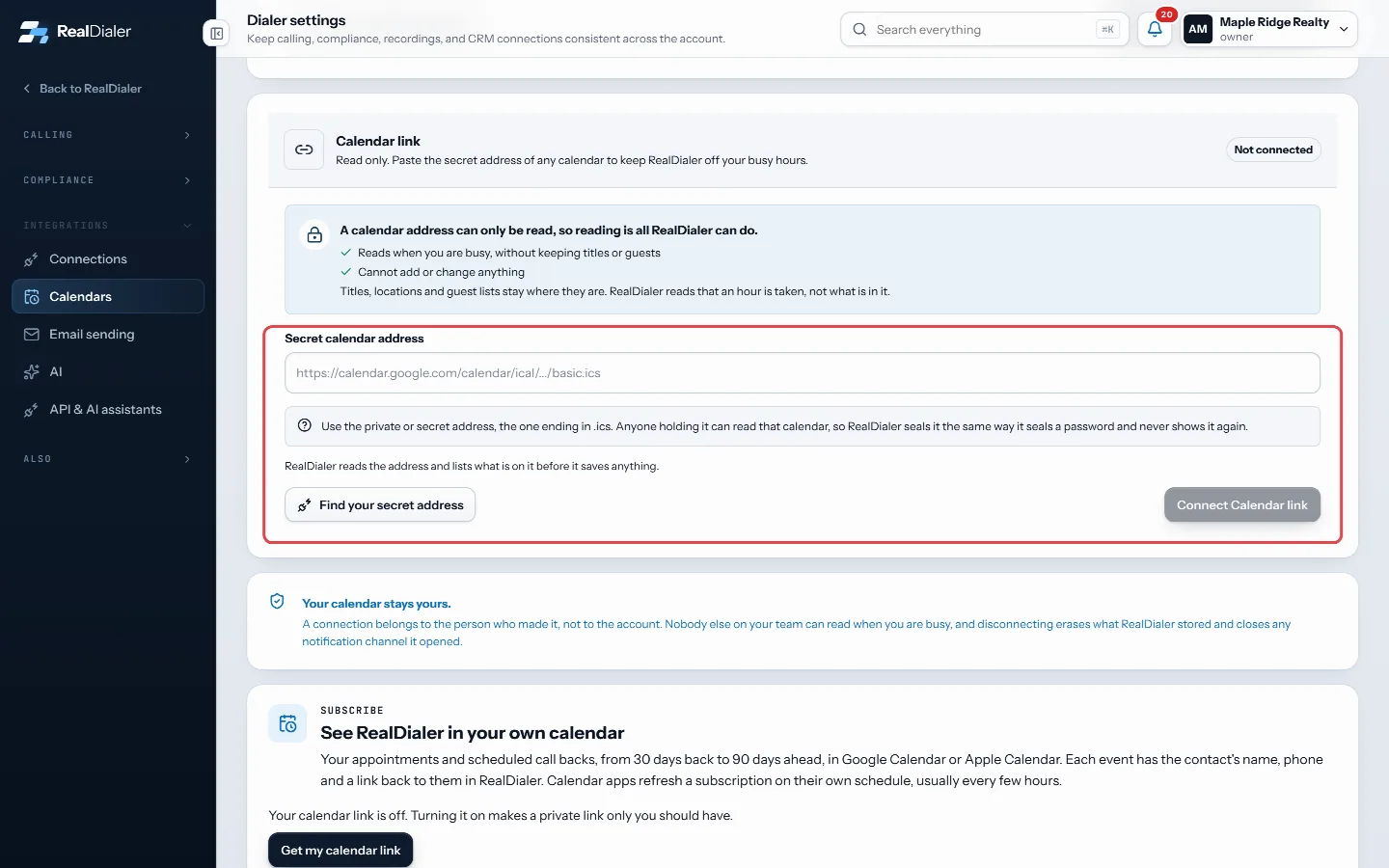The height and width of the screenshot is (868, 1389).
Task: Click the question mark help icon
Action: point(305,425)
